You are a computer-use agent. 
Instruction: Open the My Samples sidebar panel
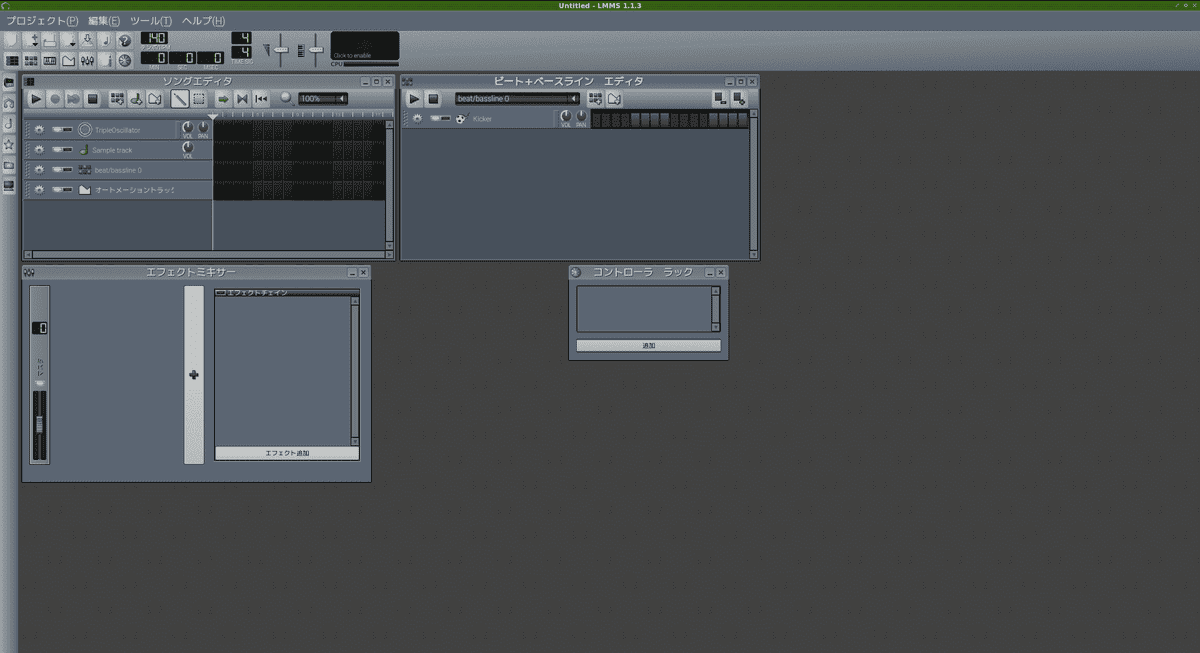[x=9, y=124]
